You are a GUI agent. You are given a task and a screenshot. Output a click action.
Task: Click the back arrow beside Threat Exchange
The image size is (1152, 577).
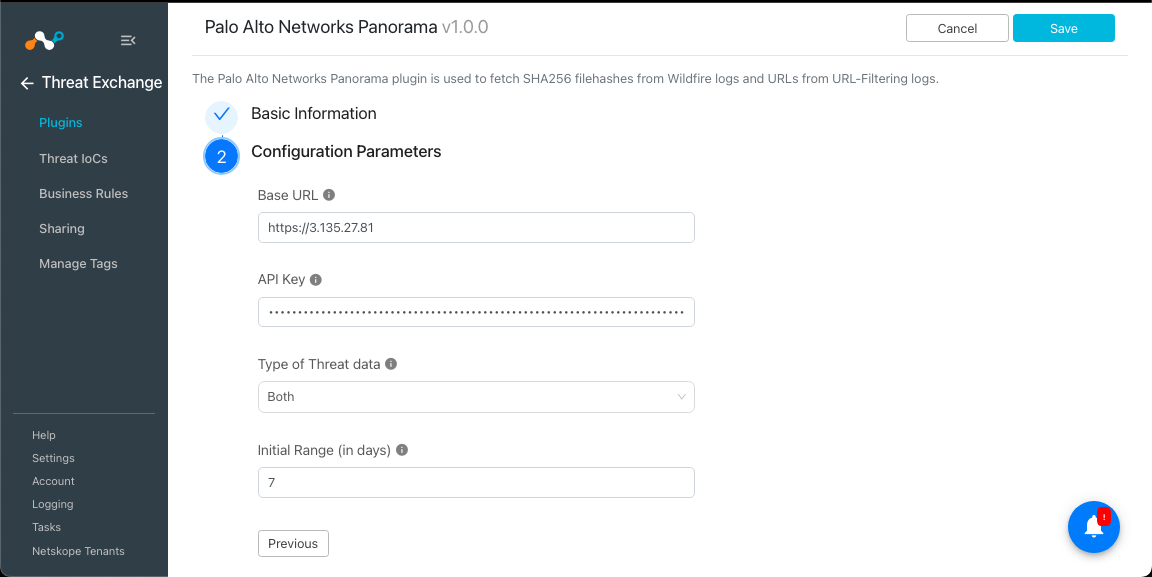(x=27, y=83)
